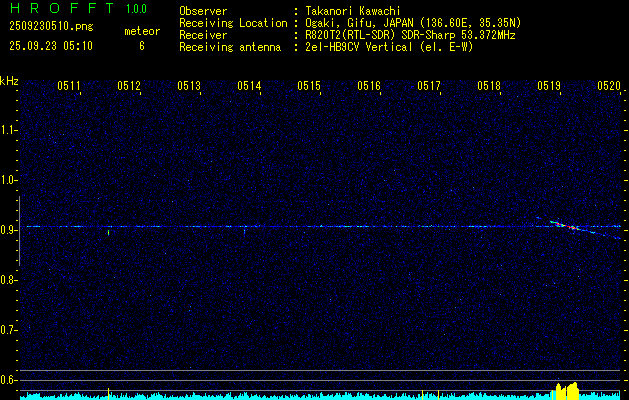Click the 'Observer' field label

tap(203, 11)
